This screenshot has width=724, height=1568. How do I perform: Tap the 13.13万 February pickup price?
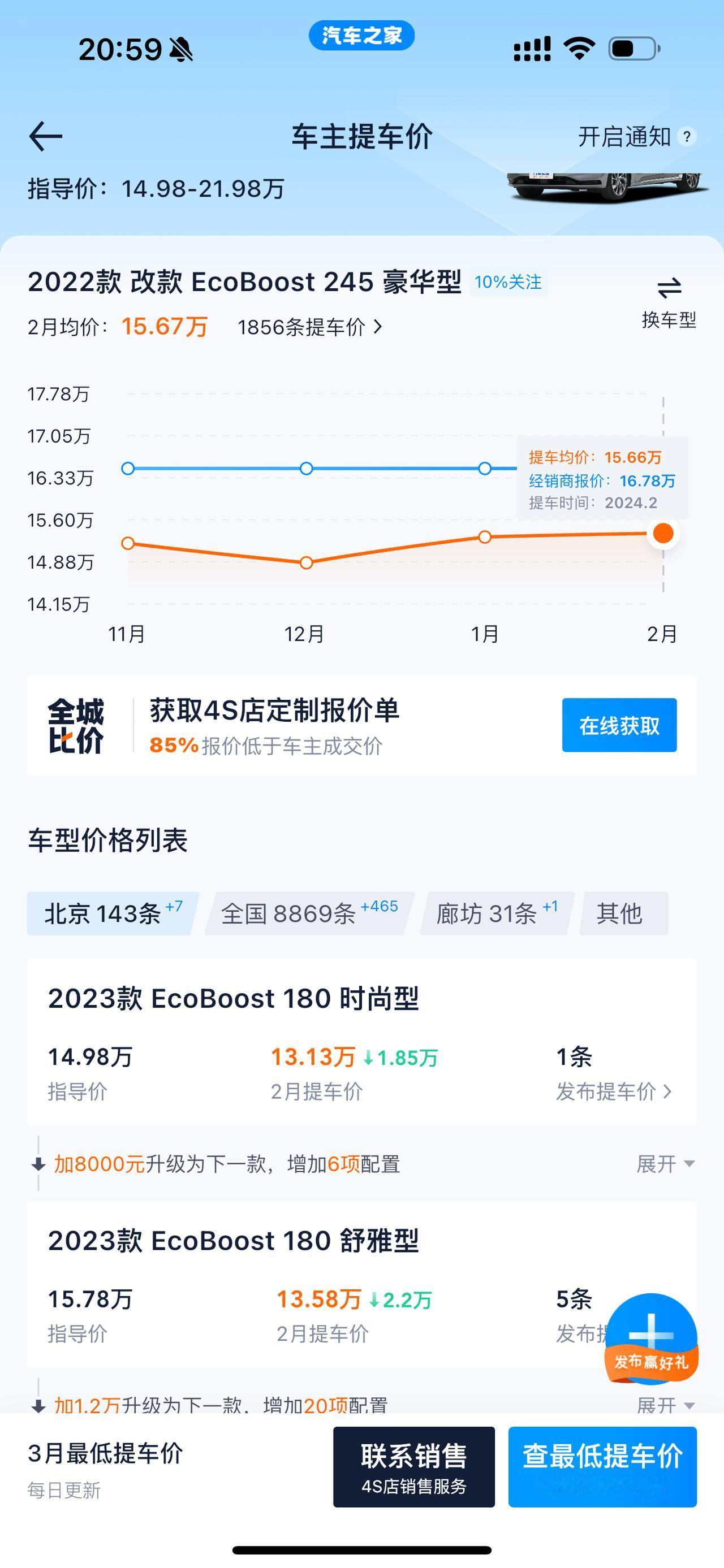313,1058
